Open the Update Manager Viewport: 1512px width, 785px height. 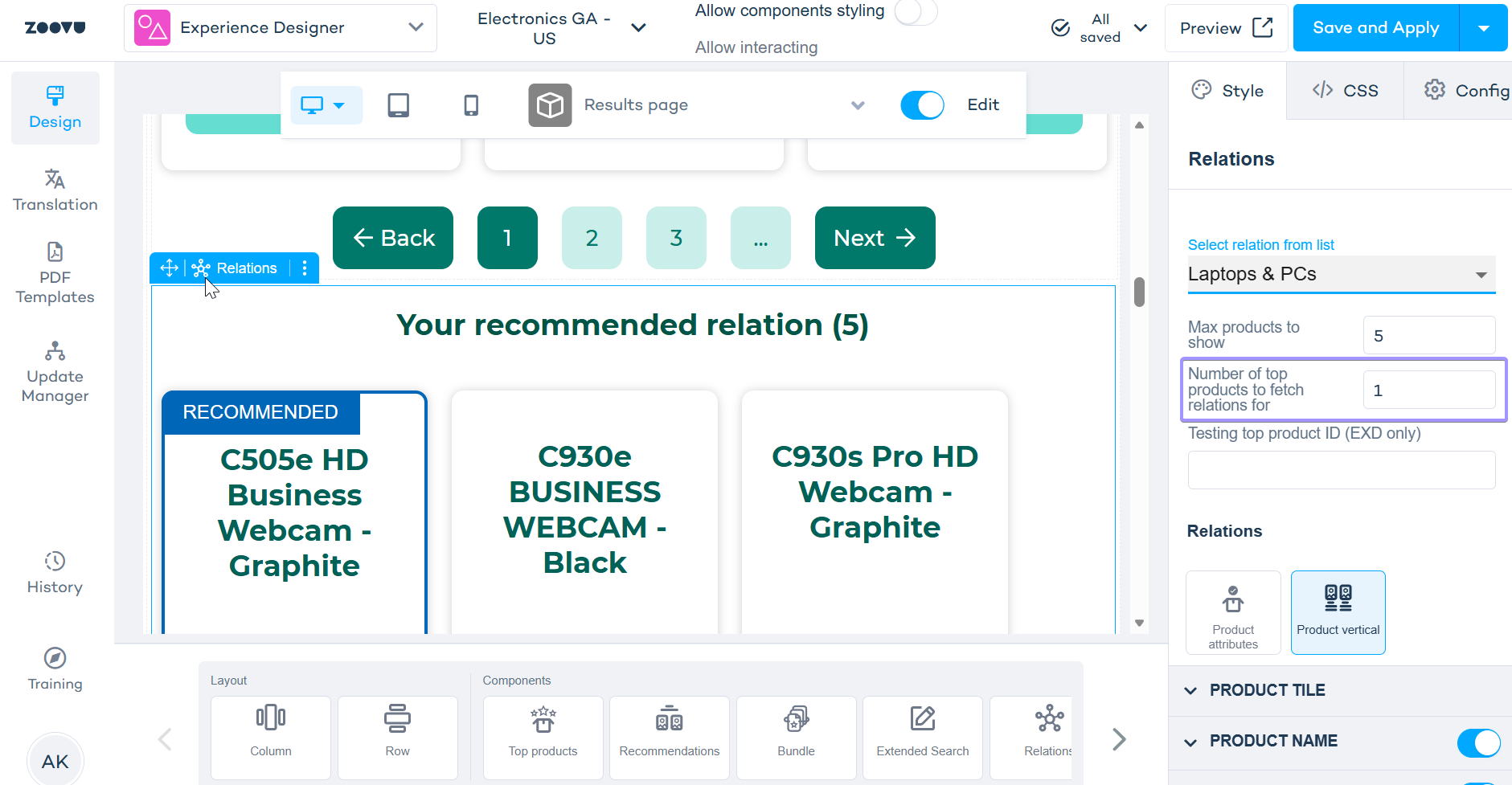[55, 372]
